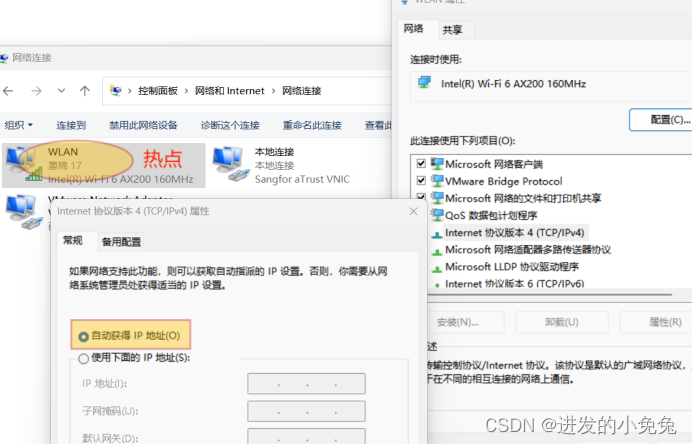Click 连接到 toolbar command

tap(71, 125)
